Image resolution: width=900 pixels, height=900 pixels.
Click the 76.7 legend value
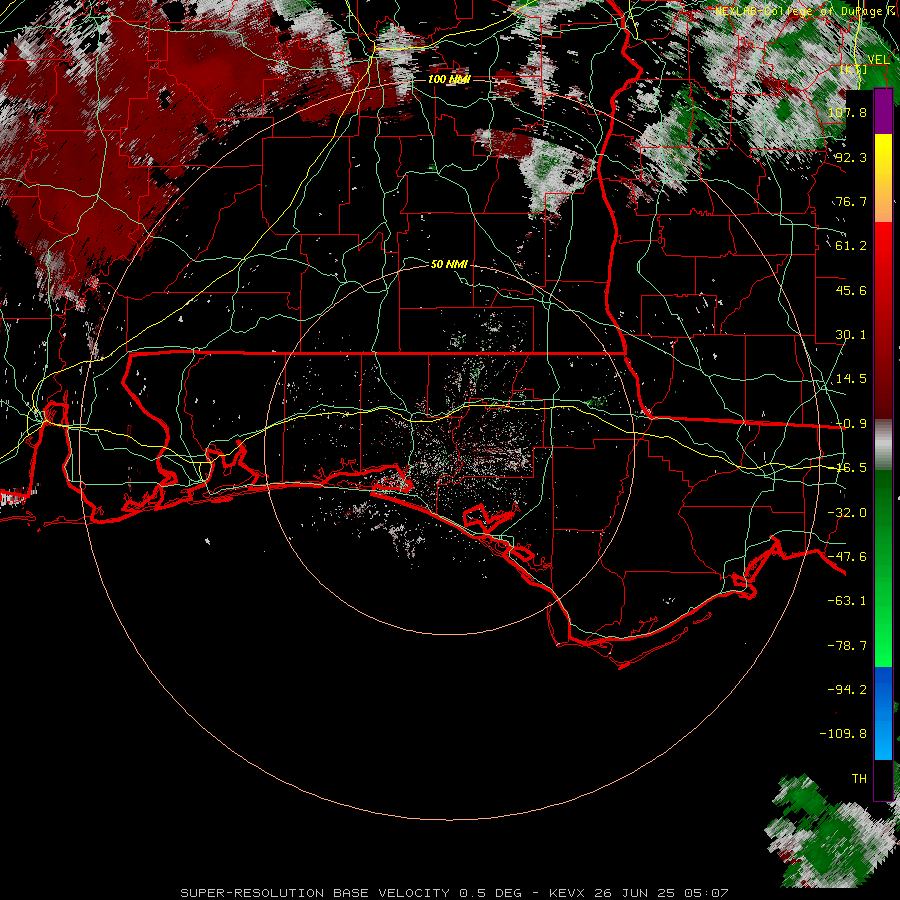point(851,201)
